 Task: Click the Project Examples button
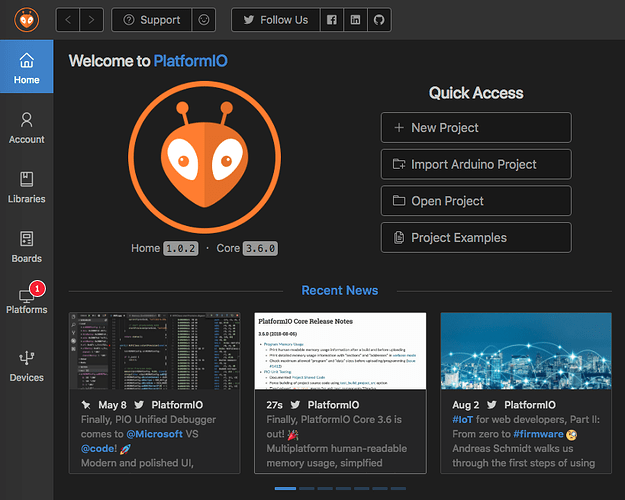coord(476,238)
